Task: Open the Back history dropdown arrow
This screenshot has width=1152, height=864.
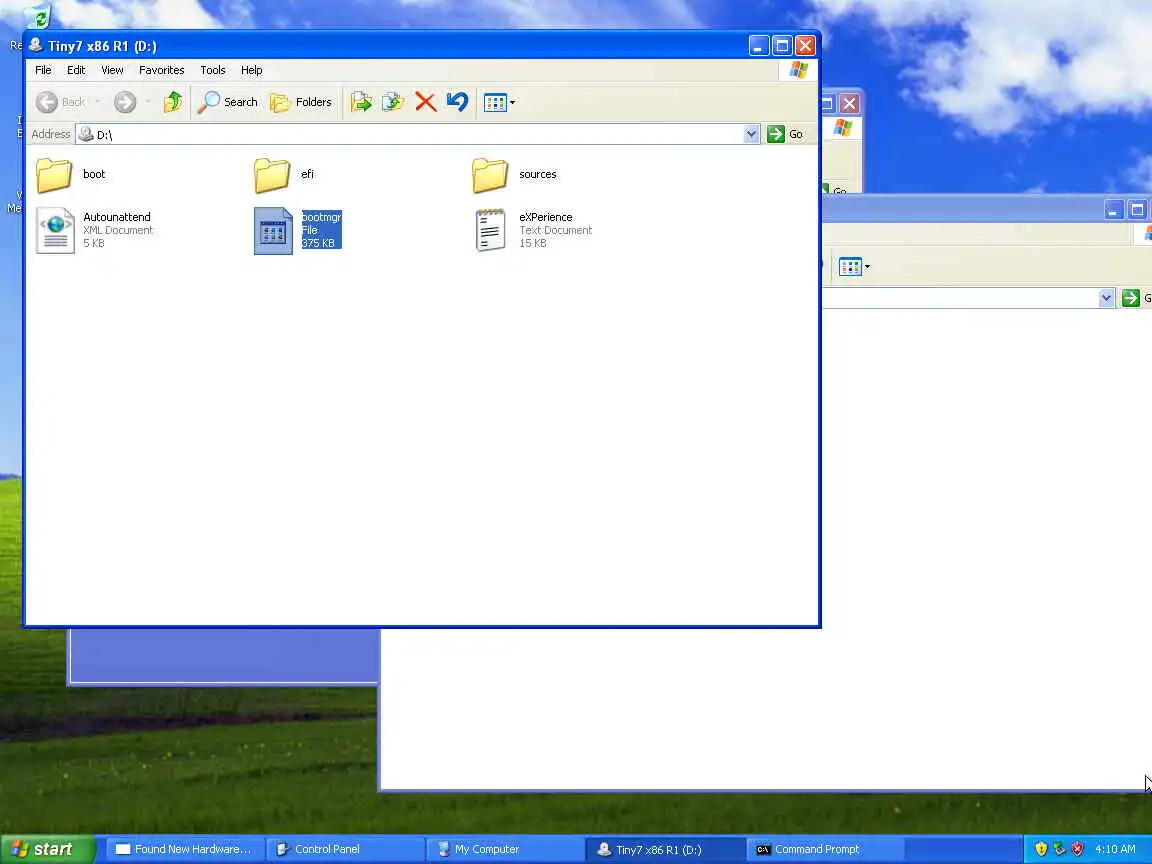Action: [x=98, y=102]
